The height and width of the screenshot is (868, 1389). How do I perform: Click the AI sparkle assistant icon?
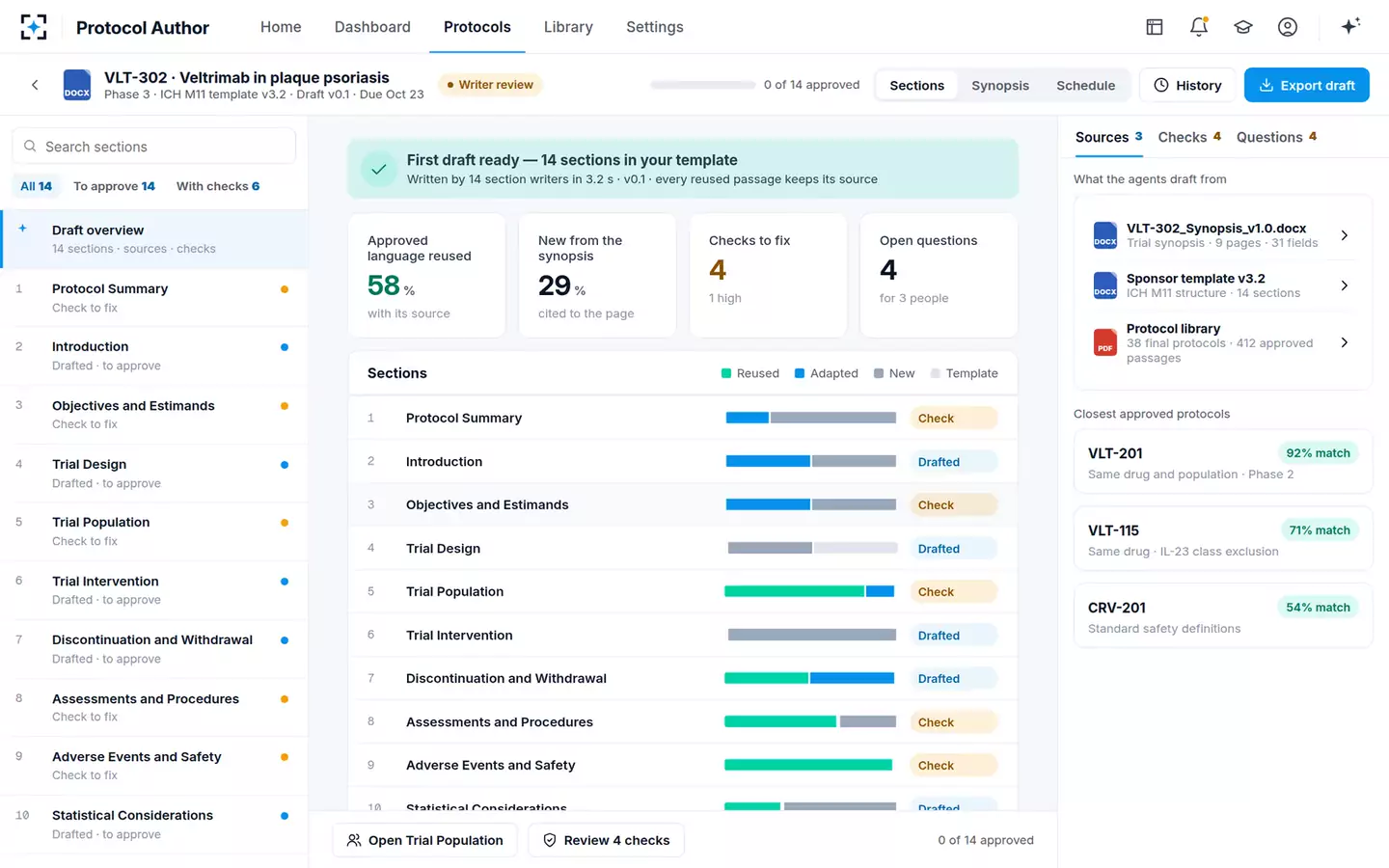click(x=1350, y=26)
